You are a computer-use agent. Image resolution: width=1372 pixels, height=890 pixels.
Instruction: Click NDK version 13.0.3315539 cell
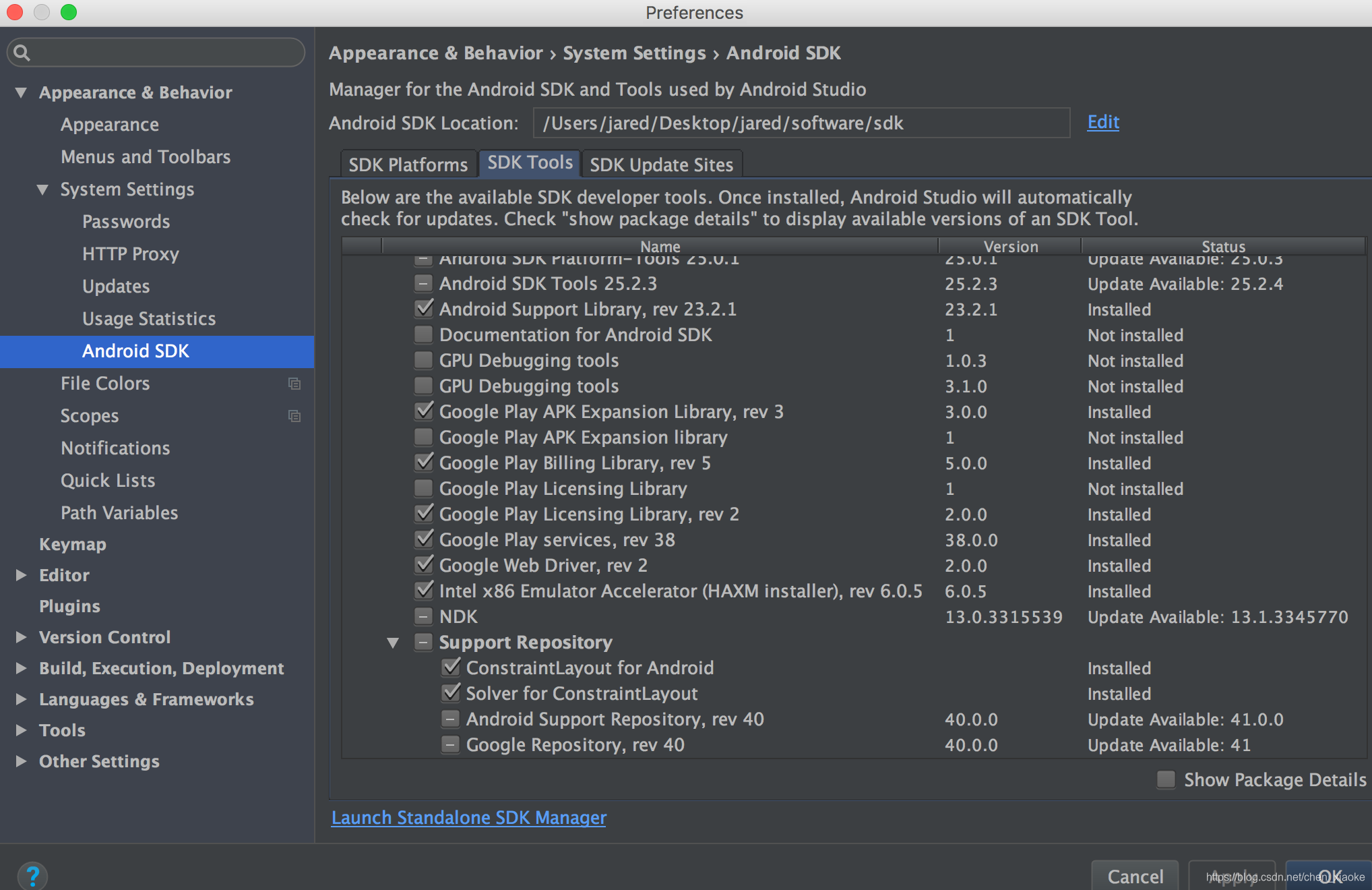tap(1003, 617)
